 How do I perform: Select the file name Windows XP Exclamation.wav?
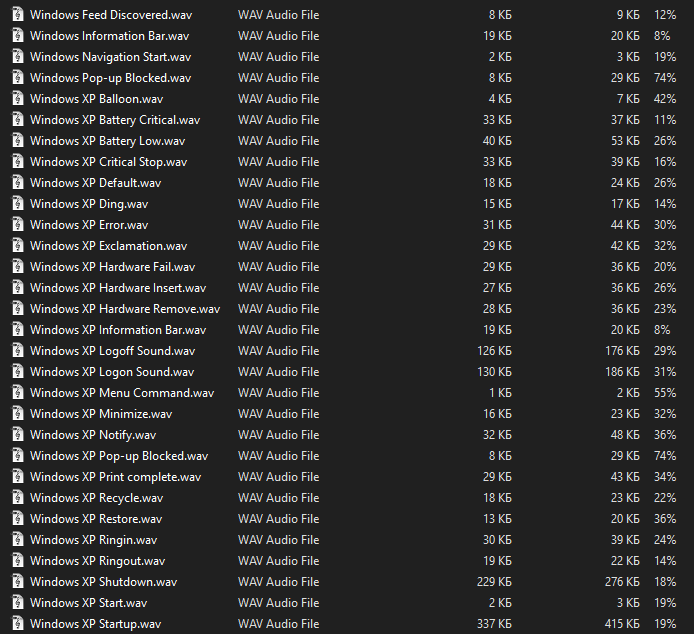coord(108,246)
